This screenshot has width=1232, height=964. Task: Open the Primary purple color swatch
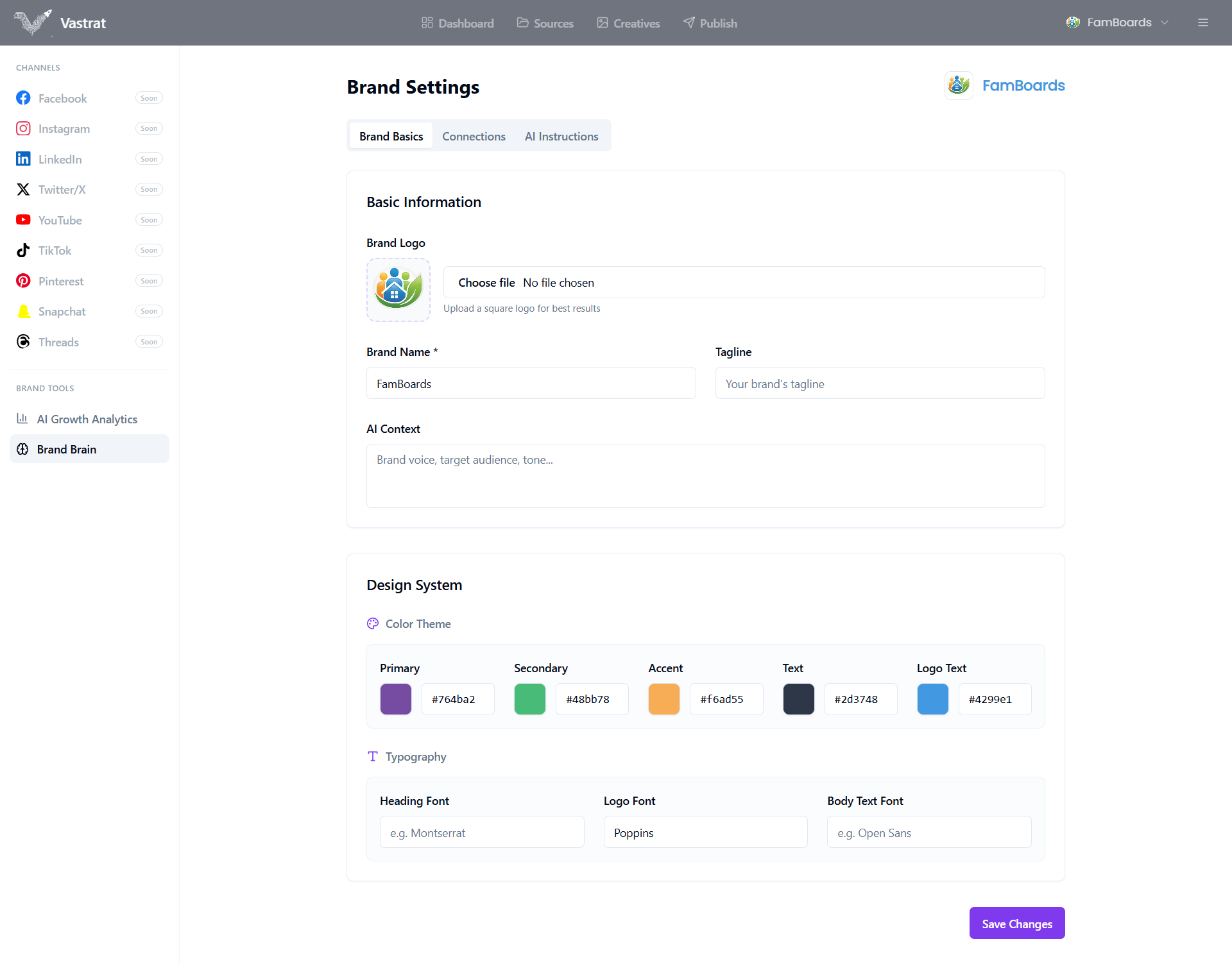(x=396, y=698)
